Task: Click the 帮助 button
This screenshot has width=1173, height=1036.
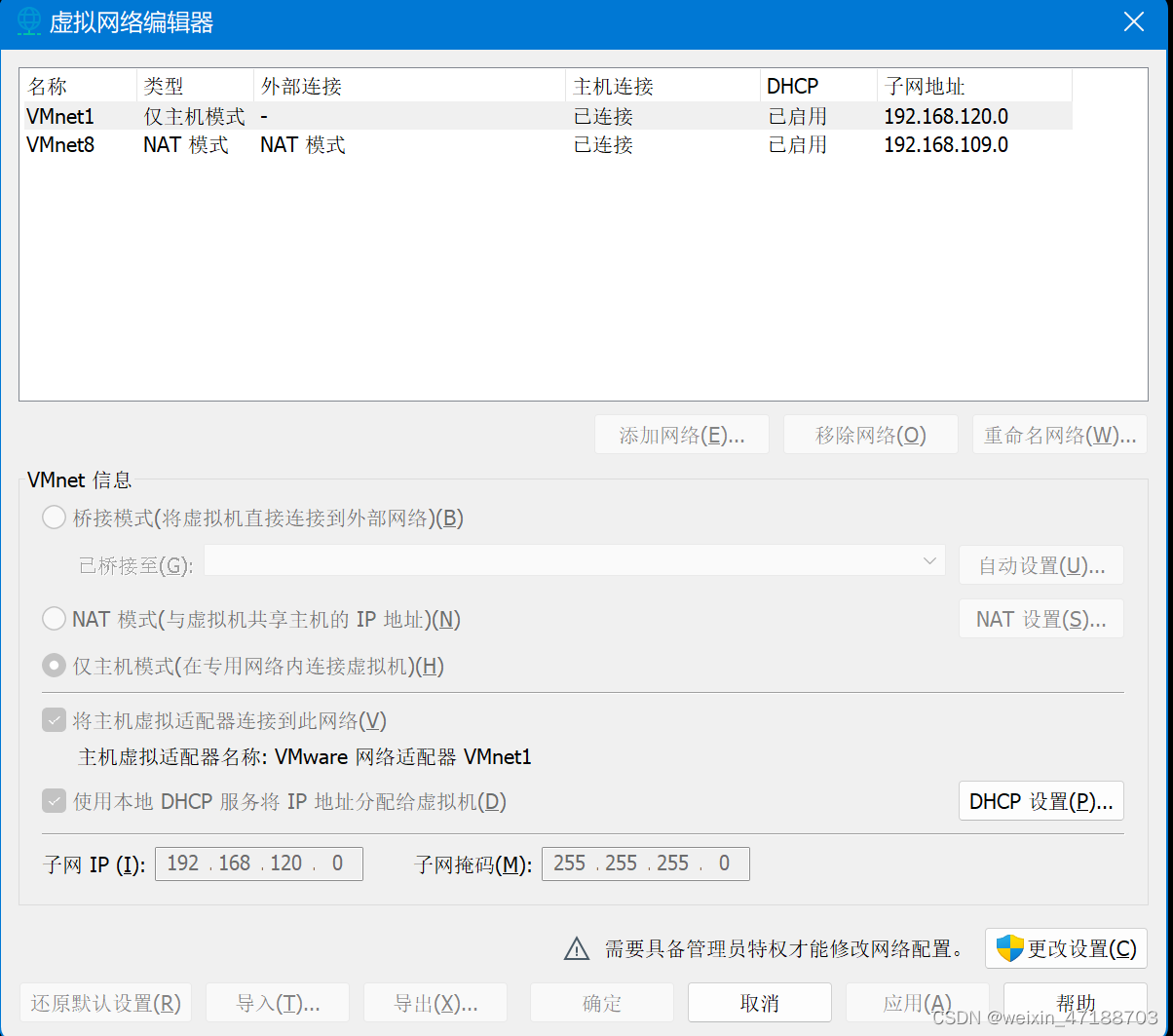Action: click(1076, 1003)
